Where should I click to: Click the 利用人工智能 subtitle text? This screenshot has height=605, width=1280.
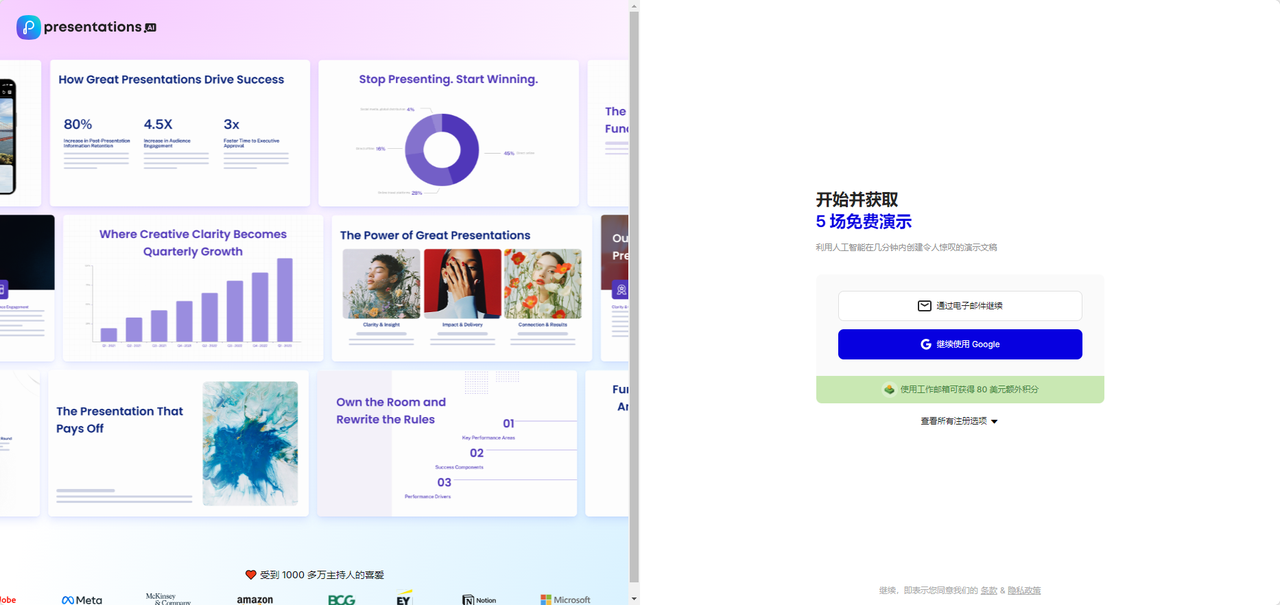906,247
